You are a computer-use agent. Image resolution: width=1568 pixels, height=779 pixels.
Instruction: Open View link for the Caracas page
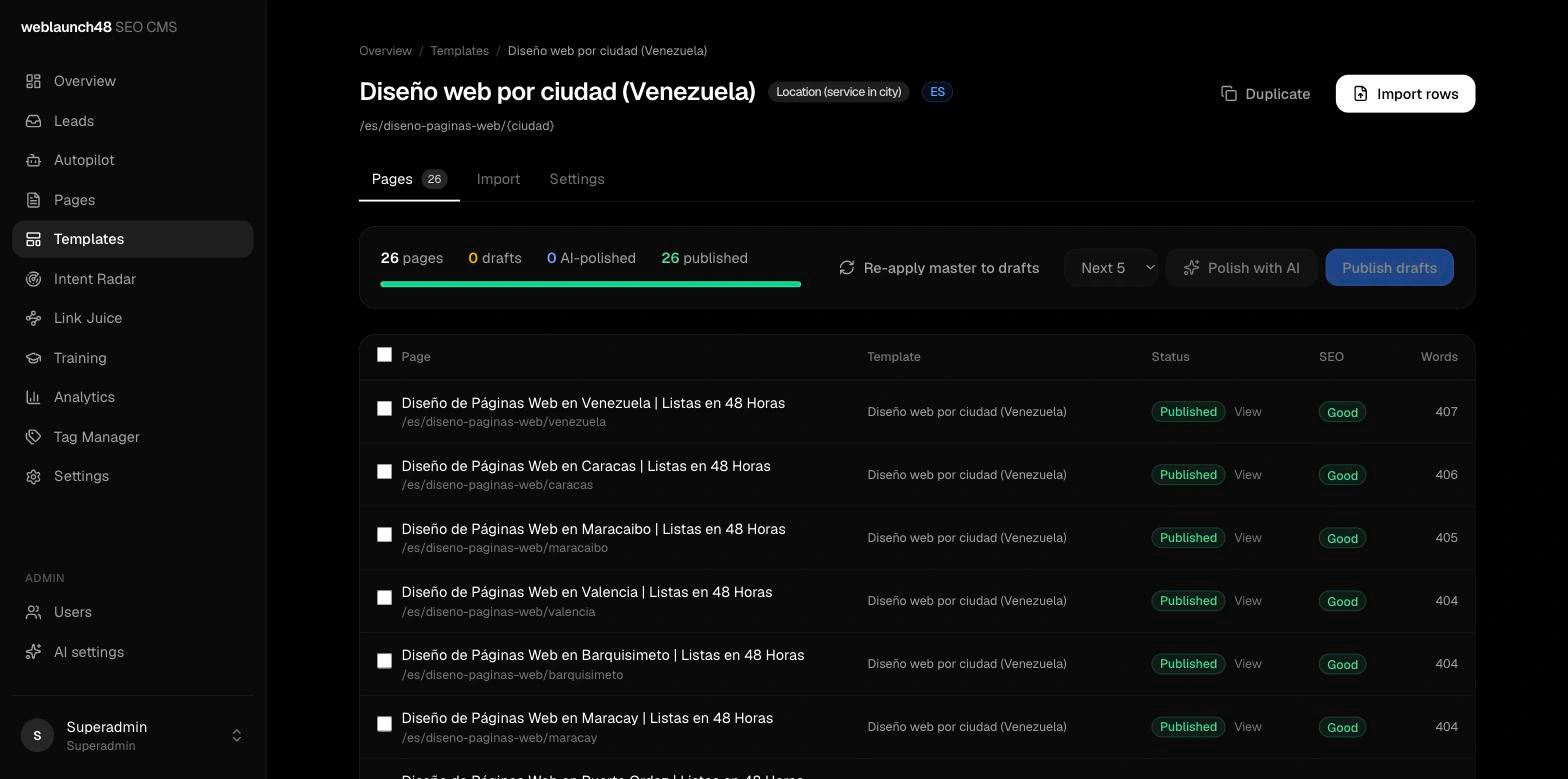[x=1247, y=475]
